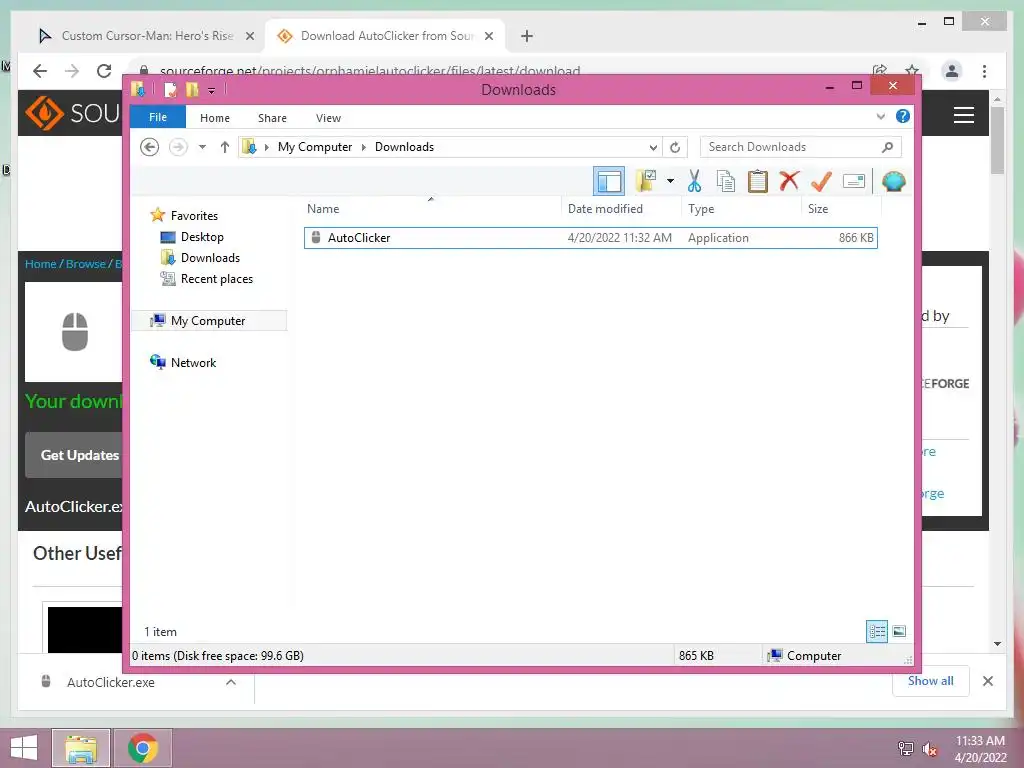Viewport: 1024px width, 768px height.
Task: Click the search magnifier icon
Action: (887, 147)
